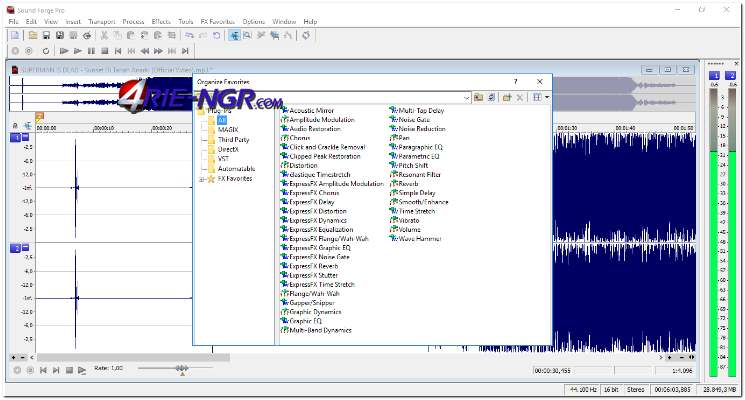The image size is (745, 400).
Task: Click the orange marker on timeline ruler
Action: 39,116
